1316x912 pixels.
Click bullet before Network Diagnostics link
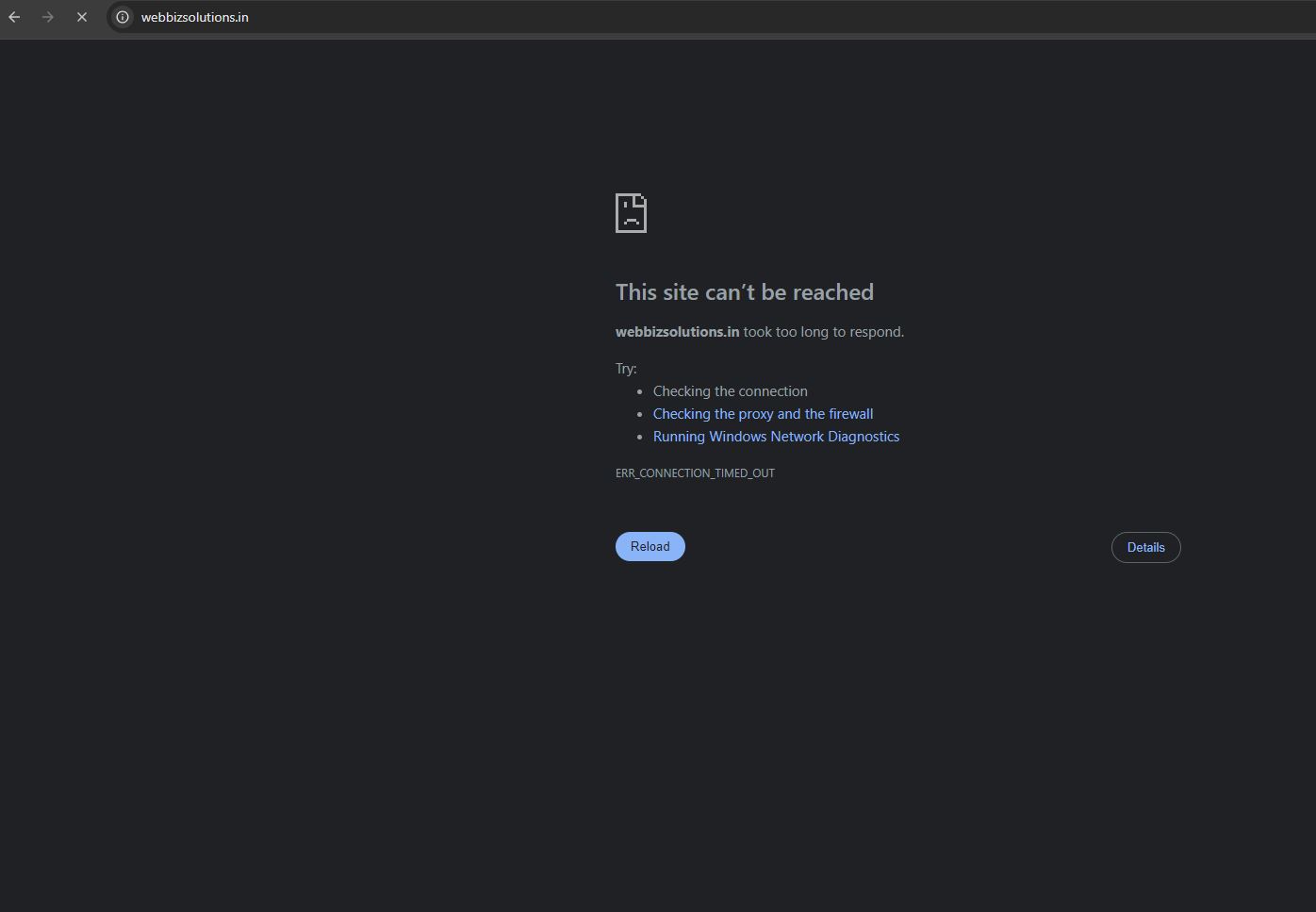pyautogui.click(x=640, y=438)
